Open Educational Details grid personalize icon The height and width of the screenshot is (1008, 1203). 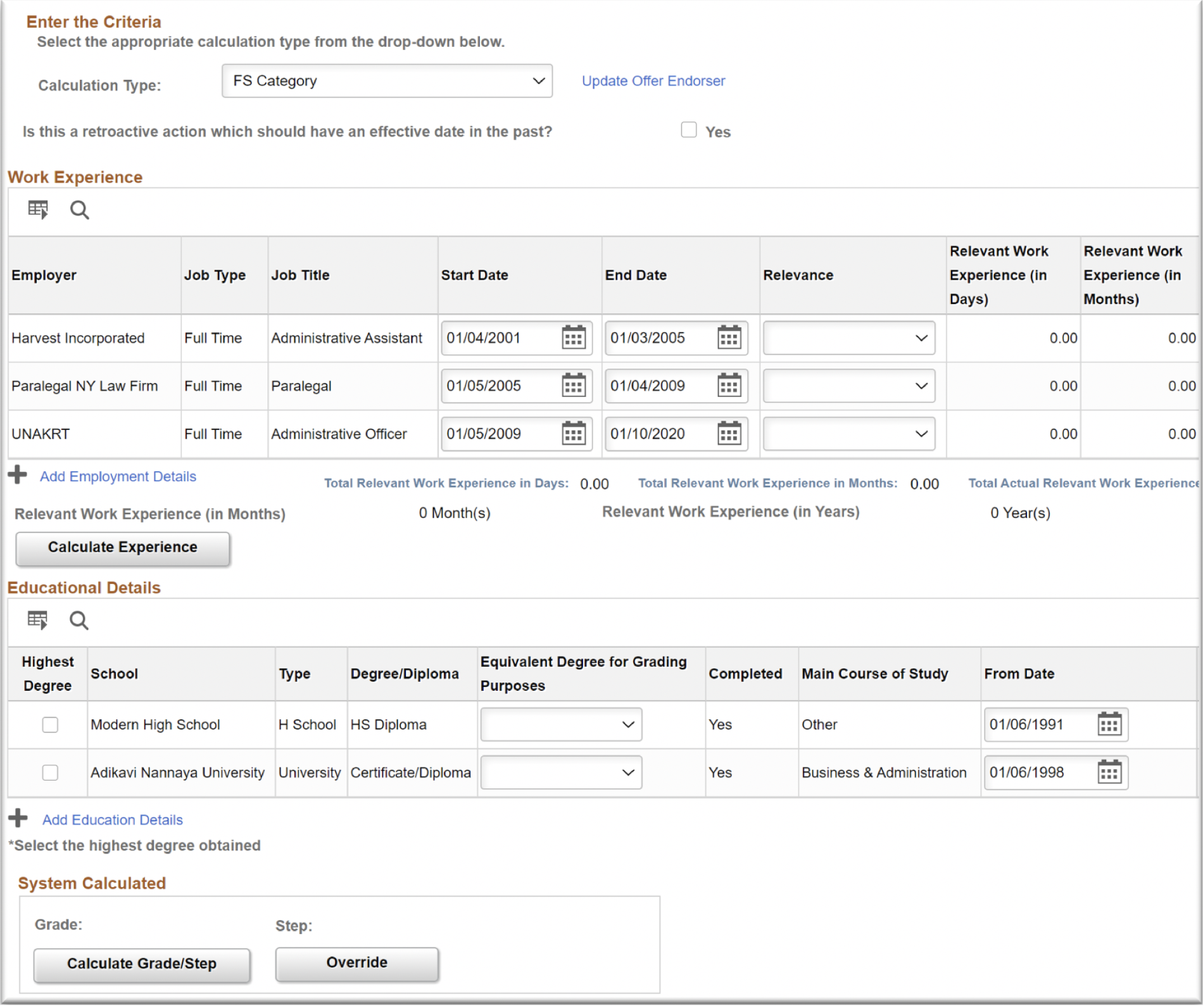(37, 621)
